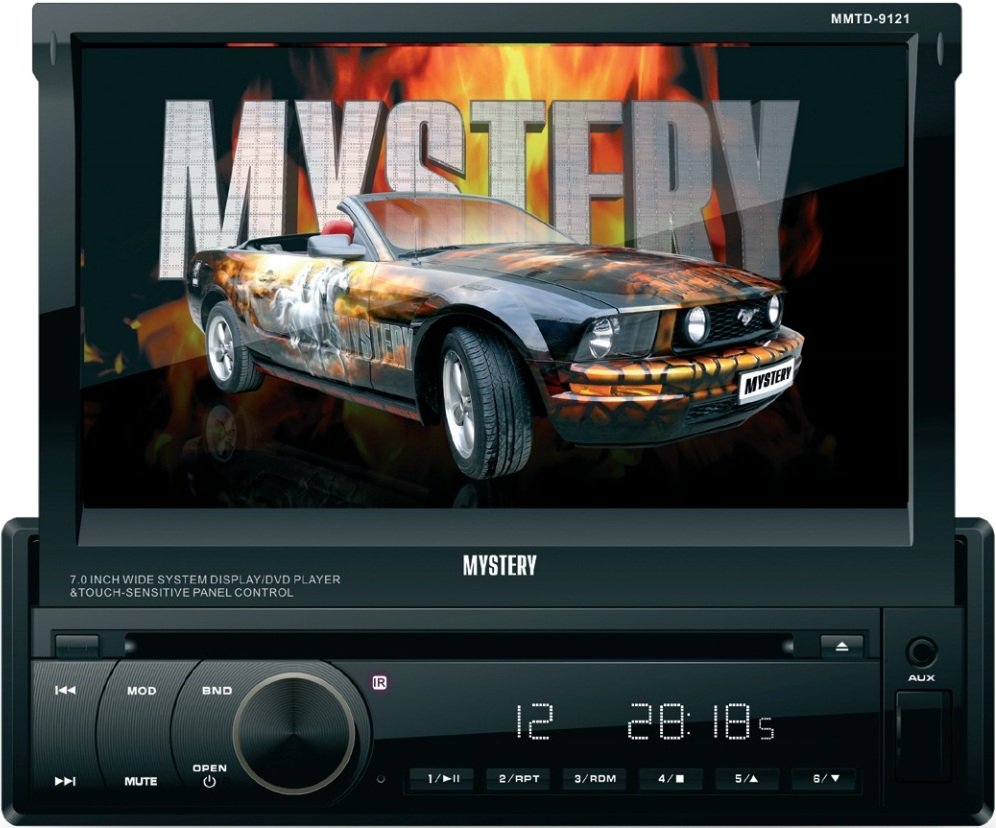Skip to next track button
This screenshot has height=828, width=996.
coord(65,781)
